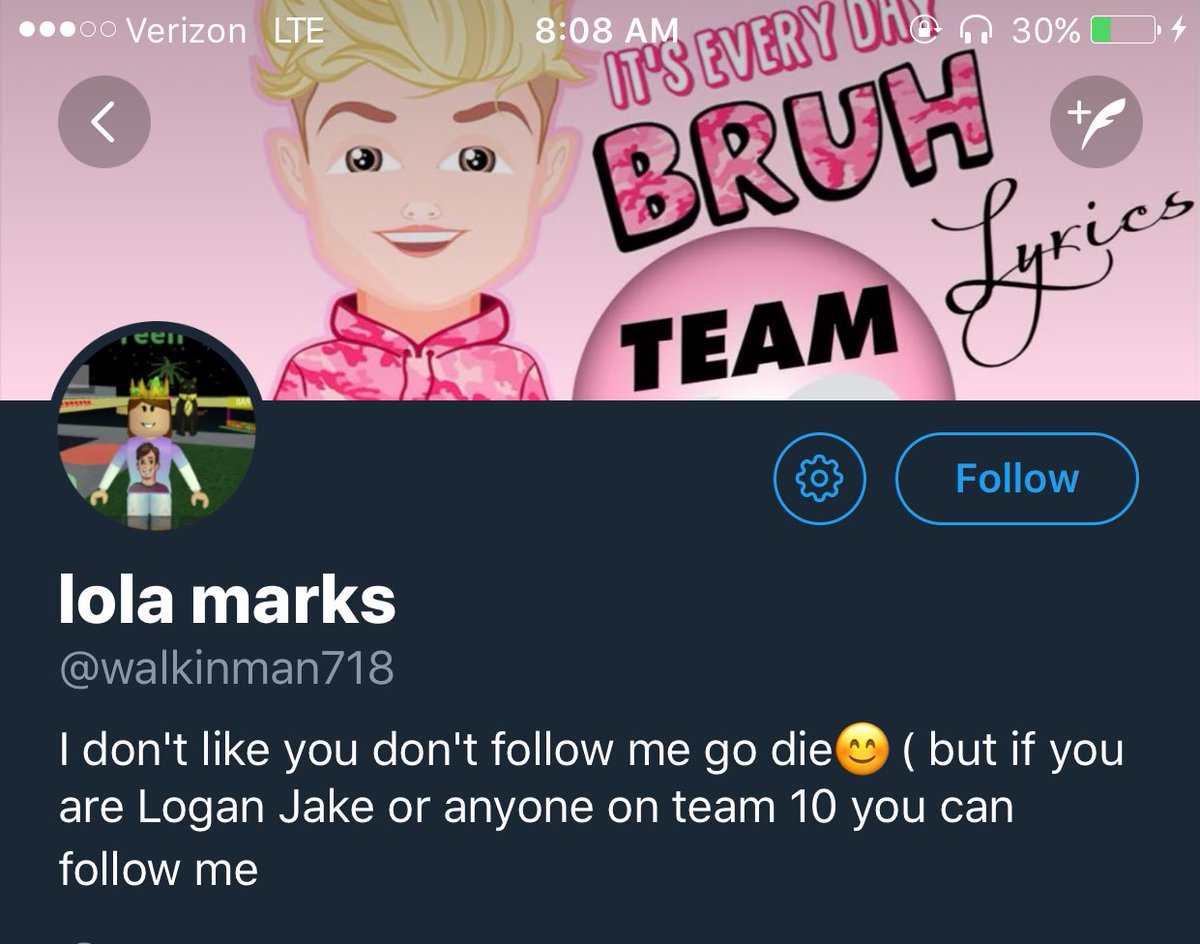Open the gear settings menu on the profile
This screenshot has height=944, width=1200.
pyautogui.click(x=820, y=479)
